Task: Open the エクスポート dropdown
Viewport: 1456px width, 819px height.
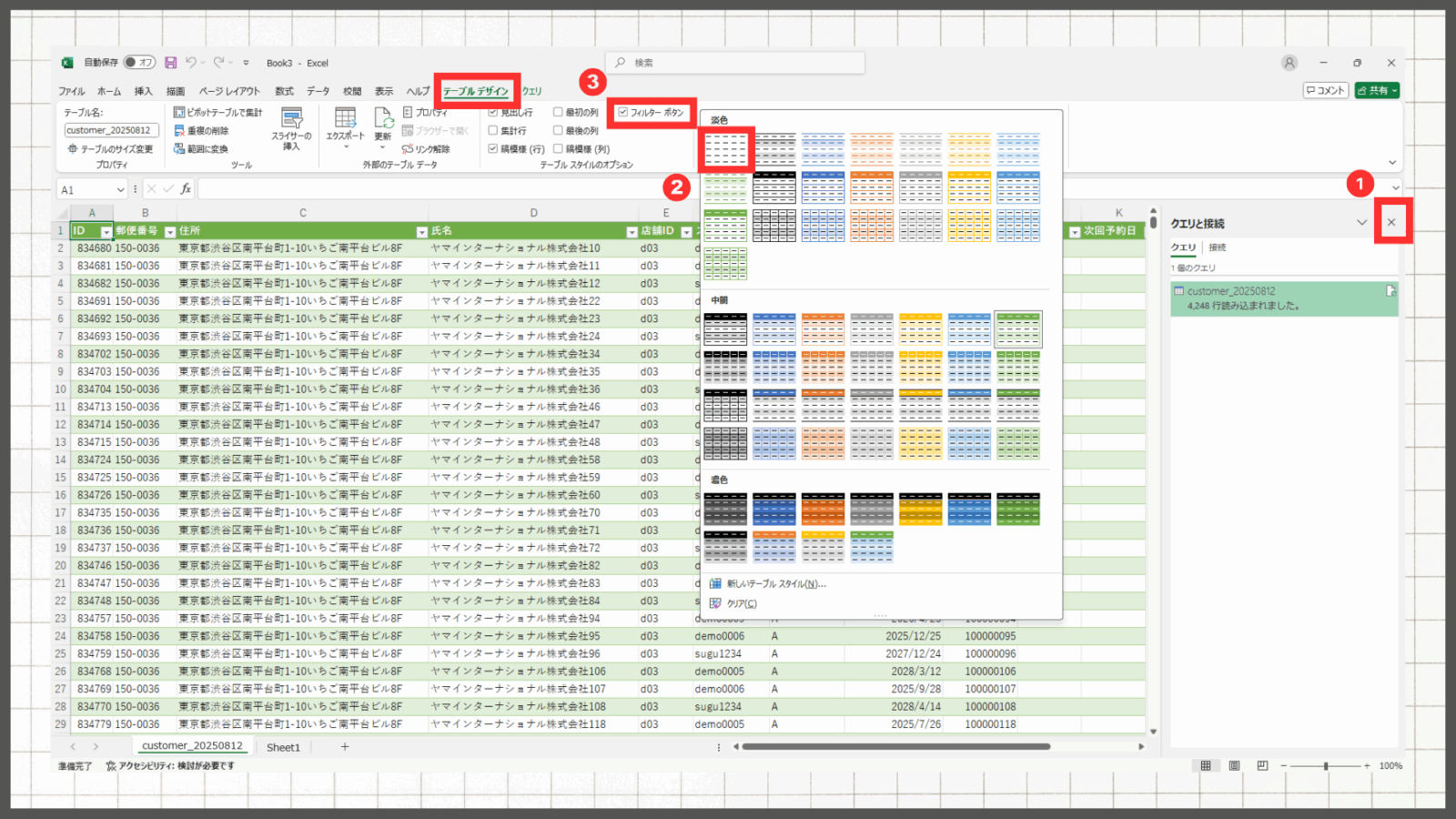Action: point(346,126)
